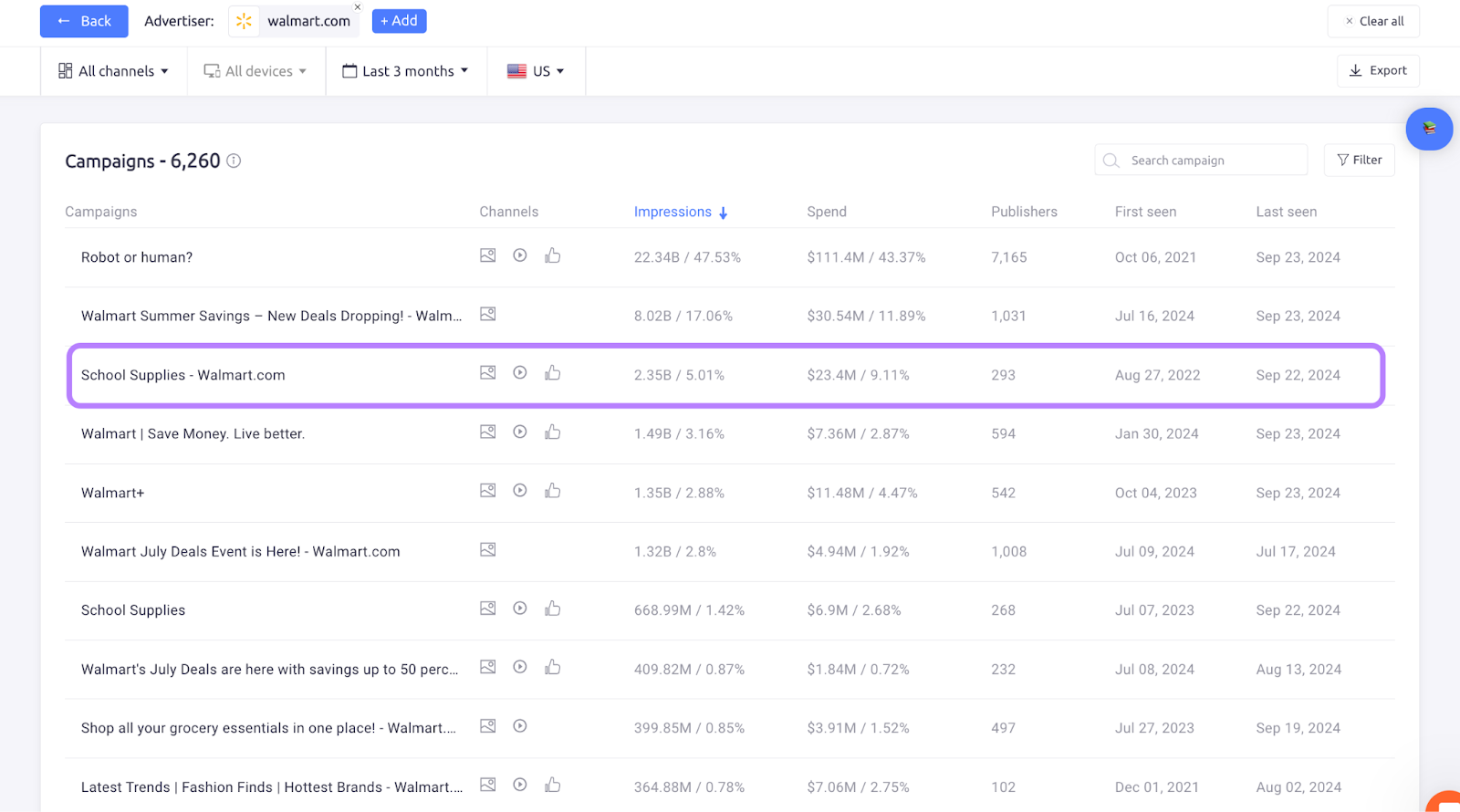Open the All channels dropdown
1460x812 pixels.
pos(114,71)
